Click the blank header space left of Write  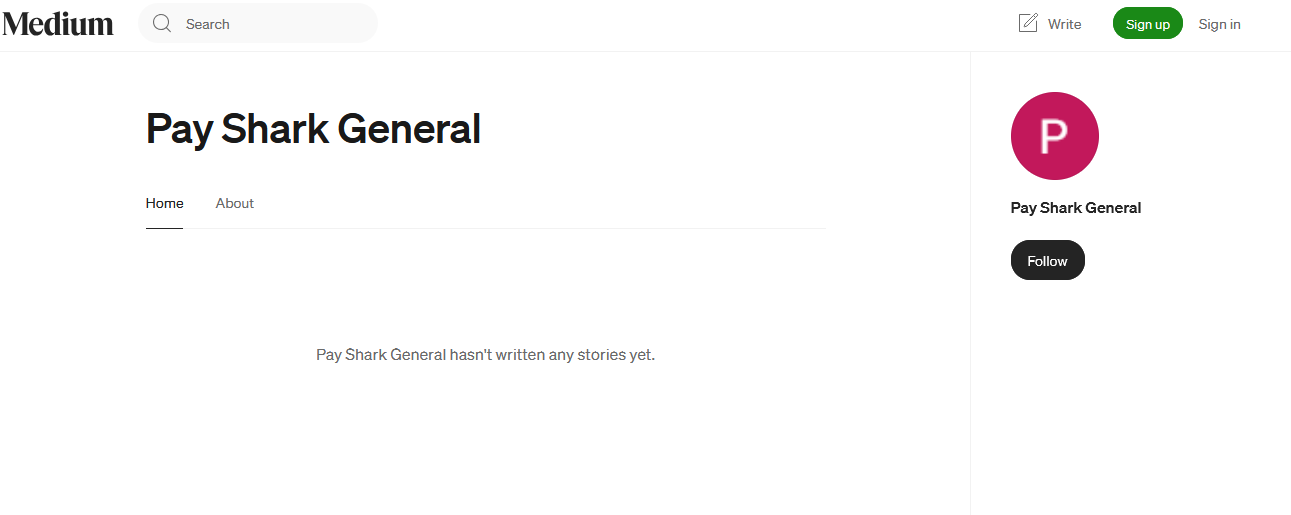(700, 24)
